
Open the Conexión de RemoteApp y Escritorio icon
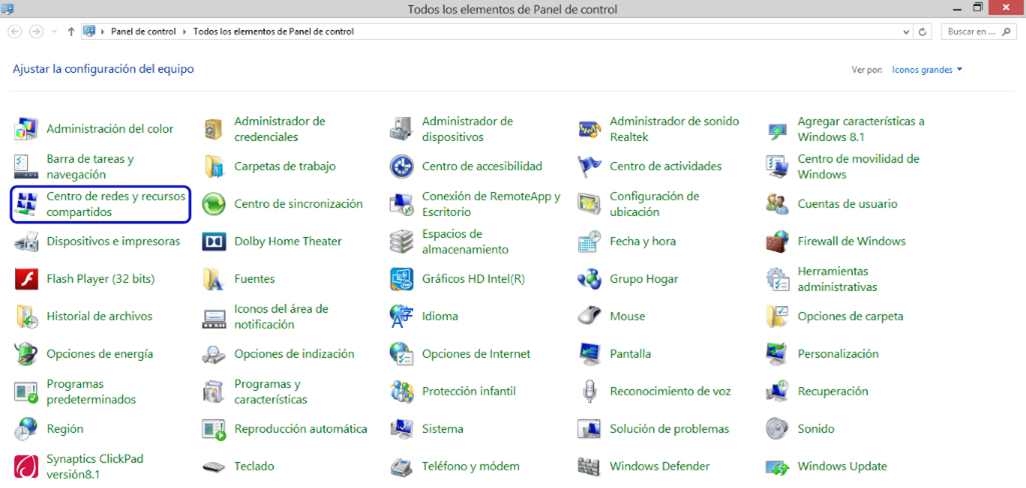click(x=401, y=204)
